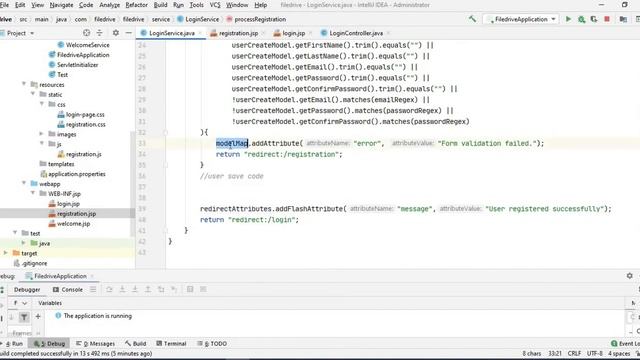Collapse the static folder
Screen dimensions: 640x360
pos(33,94)
